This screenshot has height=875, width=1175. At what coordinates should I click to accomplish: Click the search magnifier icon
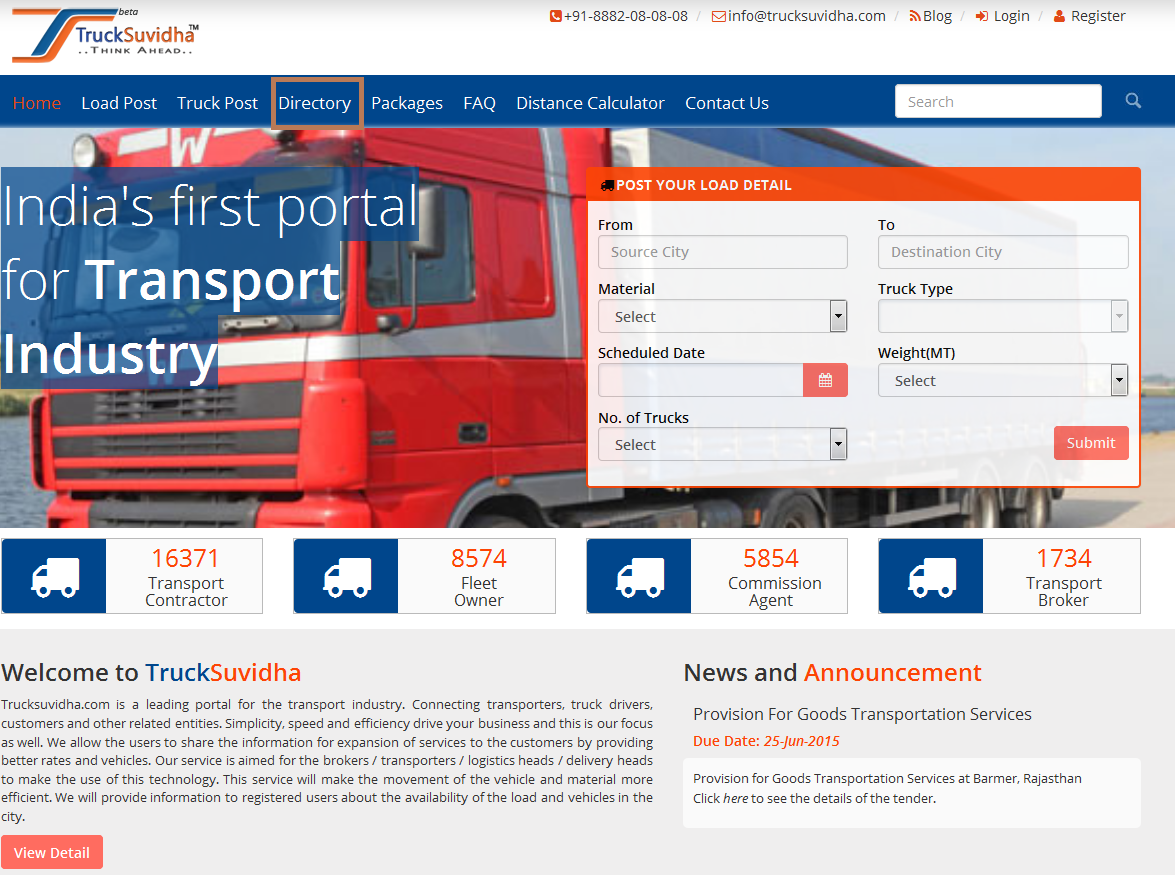pos(1133,101)
